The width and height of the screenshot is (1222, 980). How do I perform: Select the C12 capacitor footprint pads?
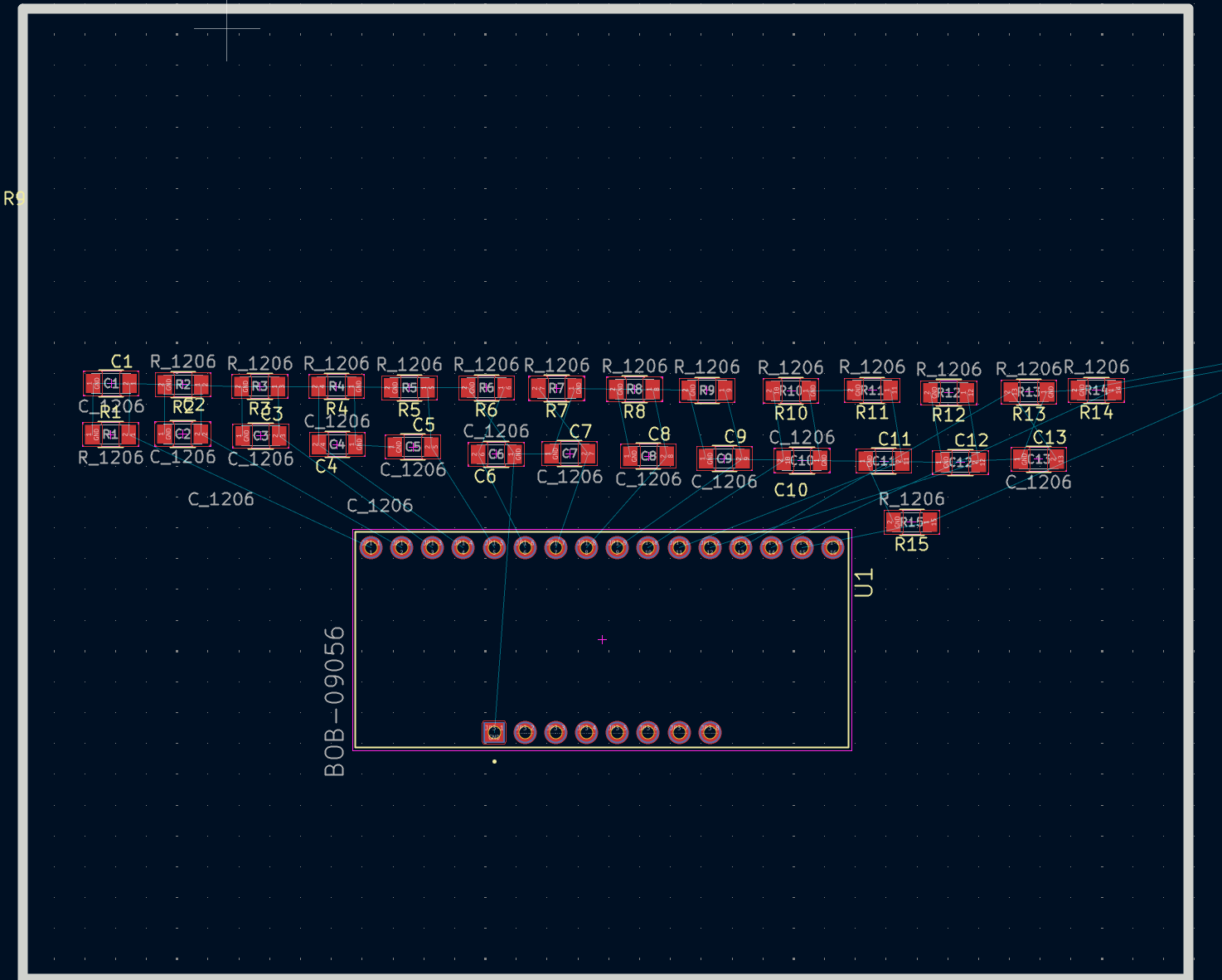coord(960,463)
